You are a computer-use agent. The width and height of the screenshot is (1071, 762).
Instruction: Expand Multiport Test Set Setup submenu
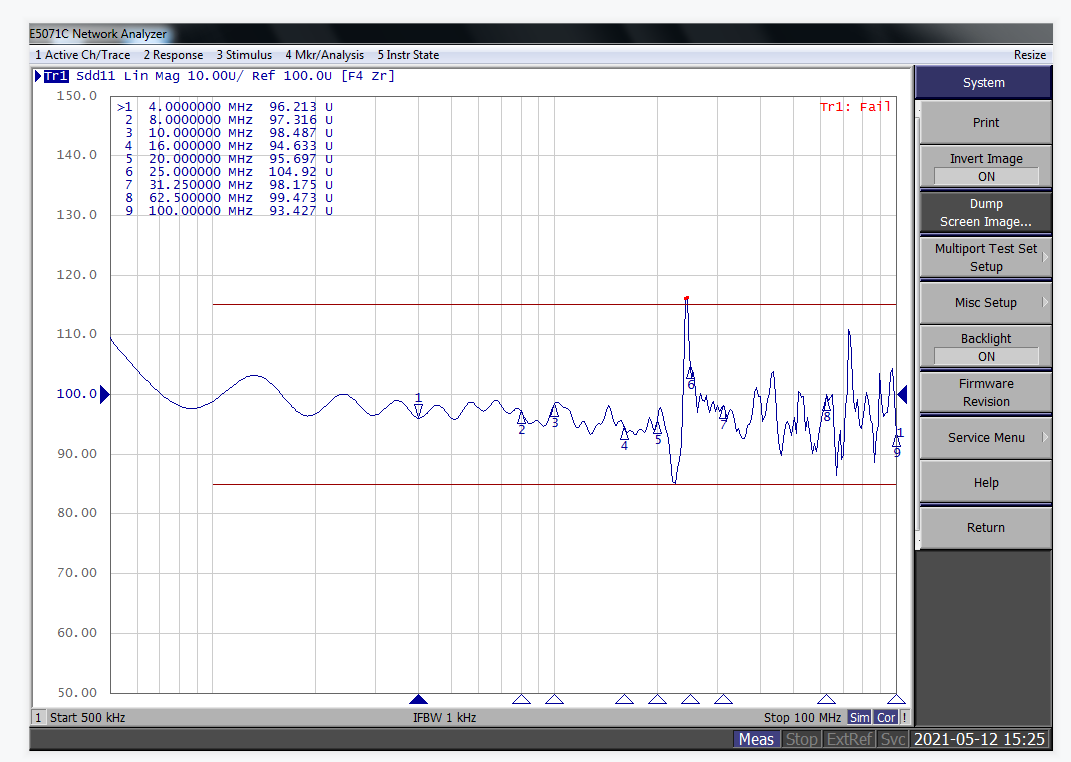click(x=985, y=258)
